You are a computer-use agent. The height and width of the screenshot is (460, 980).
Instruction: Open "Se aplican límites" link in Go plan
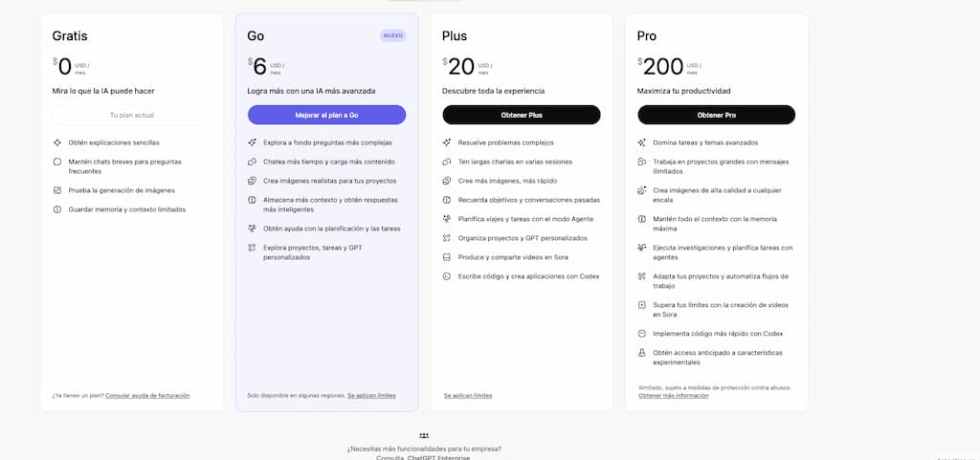(371, 396)
